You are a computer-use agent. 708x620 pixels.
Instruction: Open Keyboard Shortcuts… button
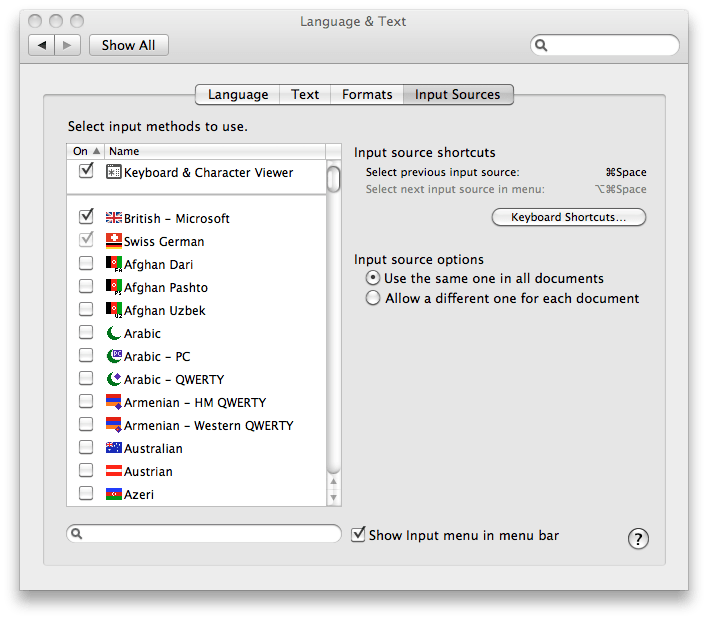point(568,217)
